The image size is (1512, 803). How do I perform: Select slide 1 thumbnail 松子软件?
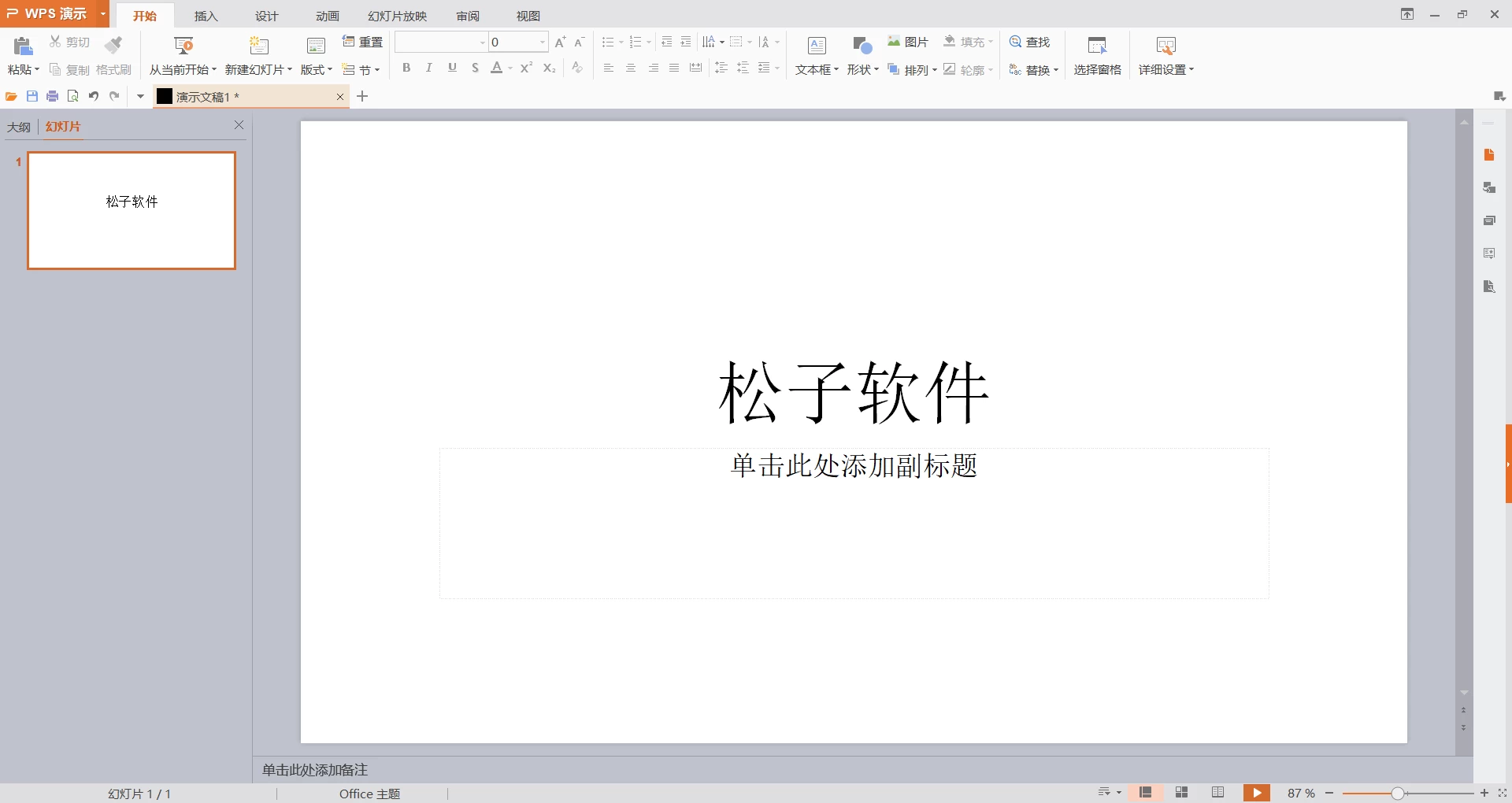pos(132,210)
